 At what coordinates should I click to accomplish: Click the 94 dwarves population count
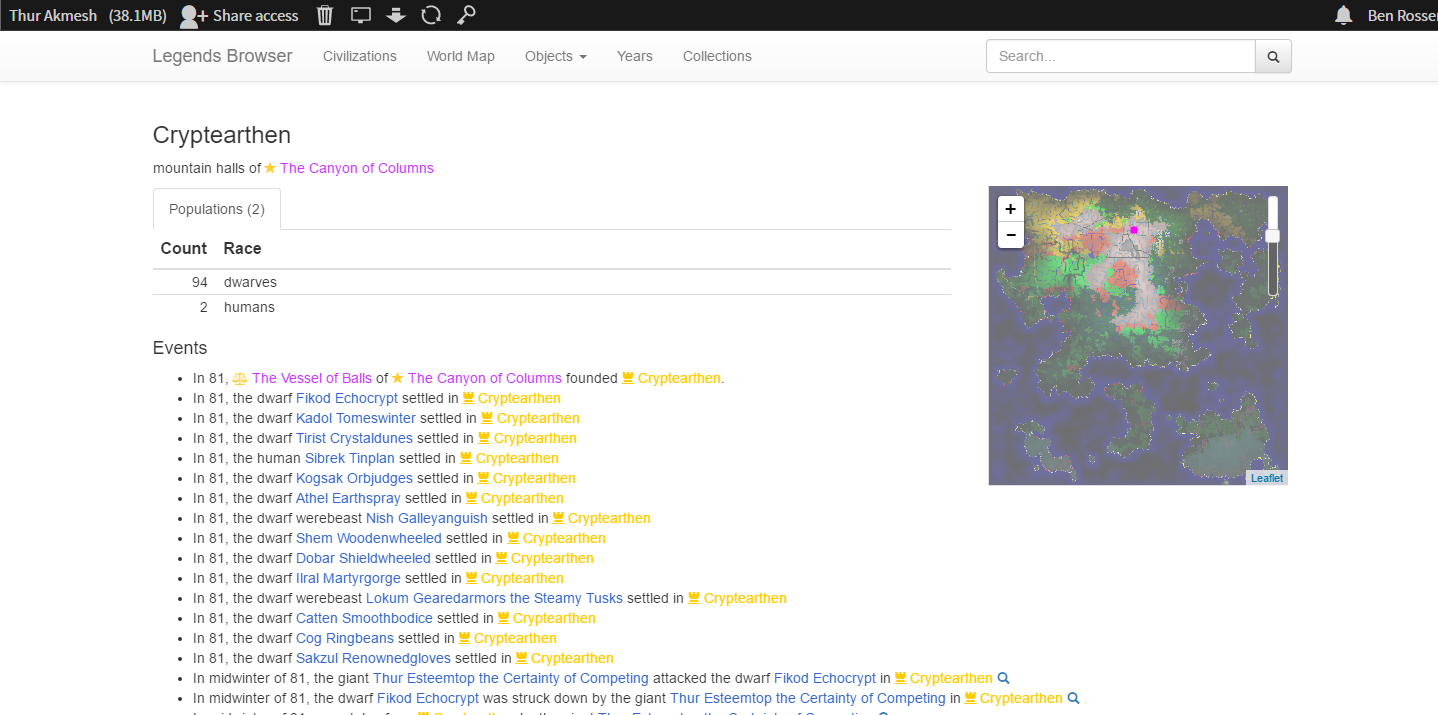199,282
